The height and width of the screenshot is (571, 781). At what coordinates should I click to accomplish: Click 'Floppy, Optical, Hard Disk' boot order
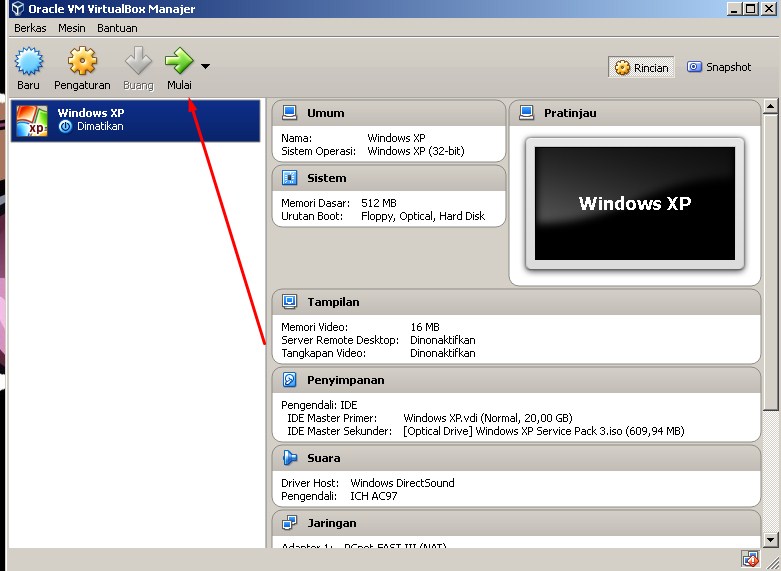(423, 216)
